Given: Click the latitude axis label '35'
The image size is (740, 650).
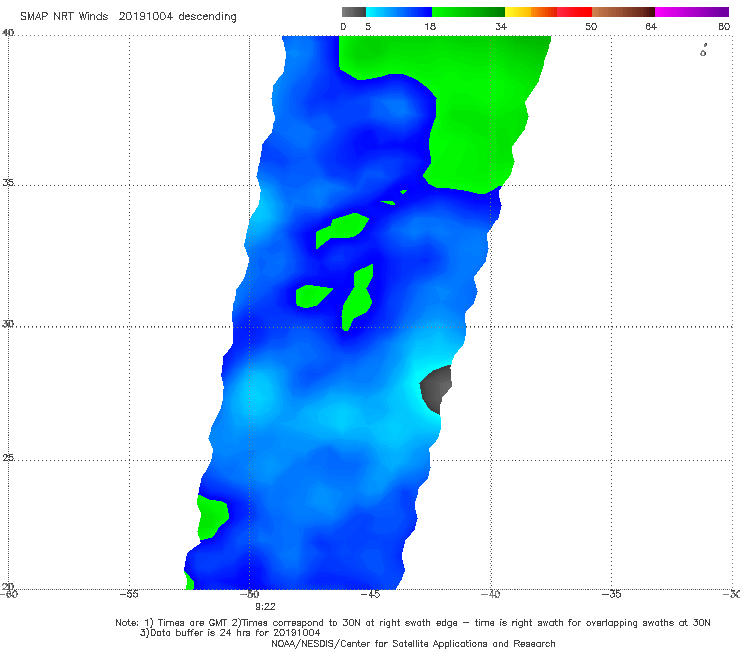Looking at the screenshot, I should click(8, 182).
